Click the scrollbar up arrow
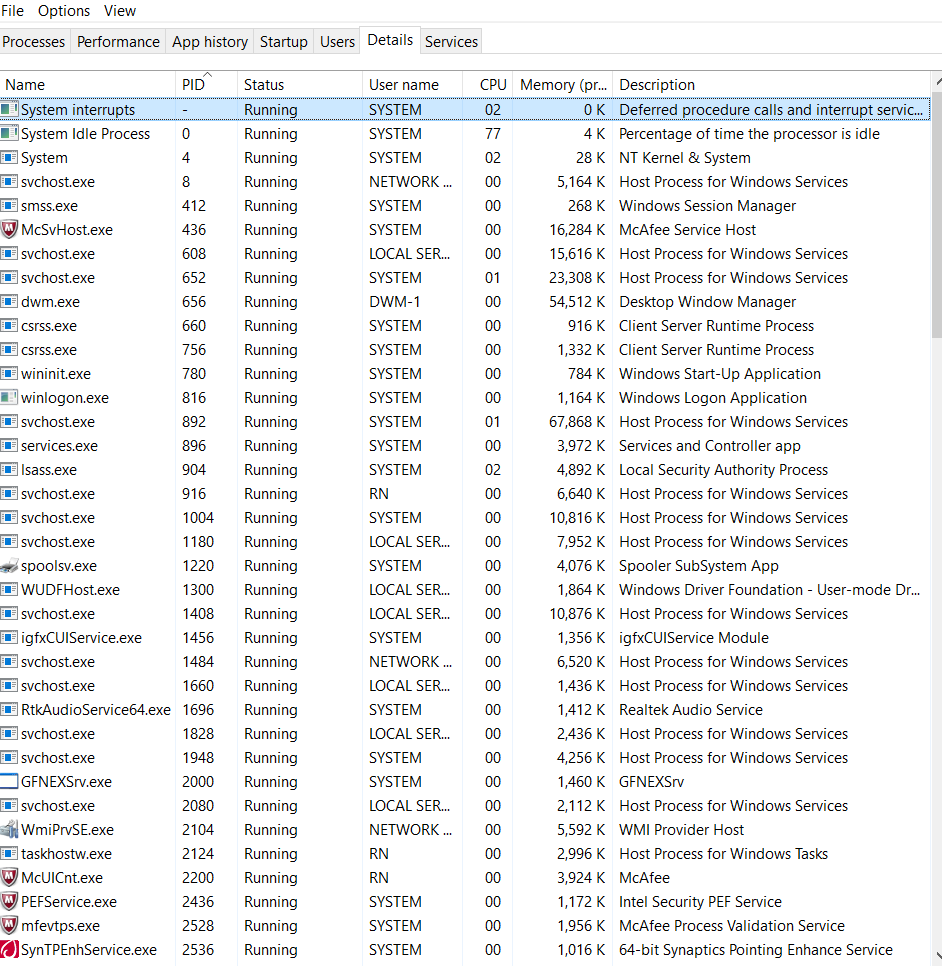This screenshot has width=942, height=966. click(937, 81)
